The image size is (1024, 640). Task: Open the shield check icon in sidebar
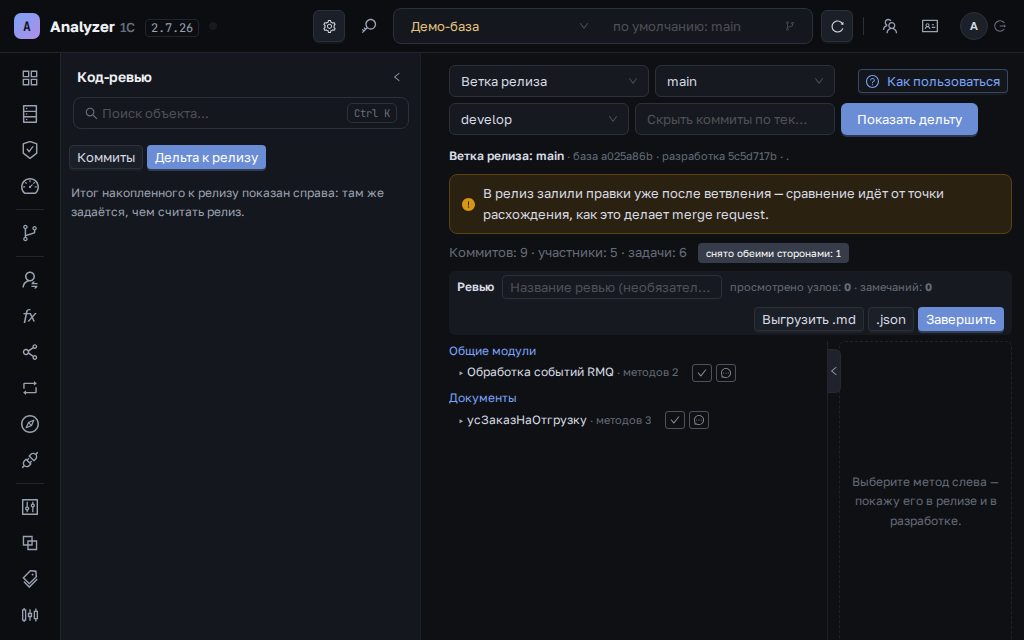[x=30, y=150]
